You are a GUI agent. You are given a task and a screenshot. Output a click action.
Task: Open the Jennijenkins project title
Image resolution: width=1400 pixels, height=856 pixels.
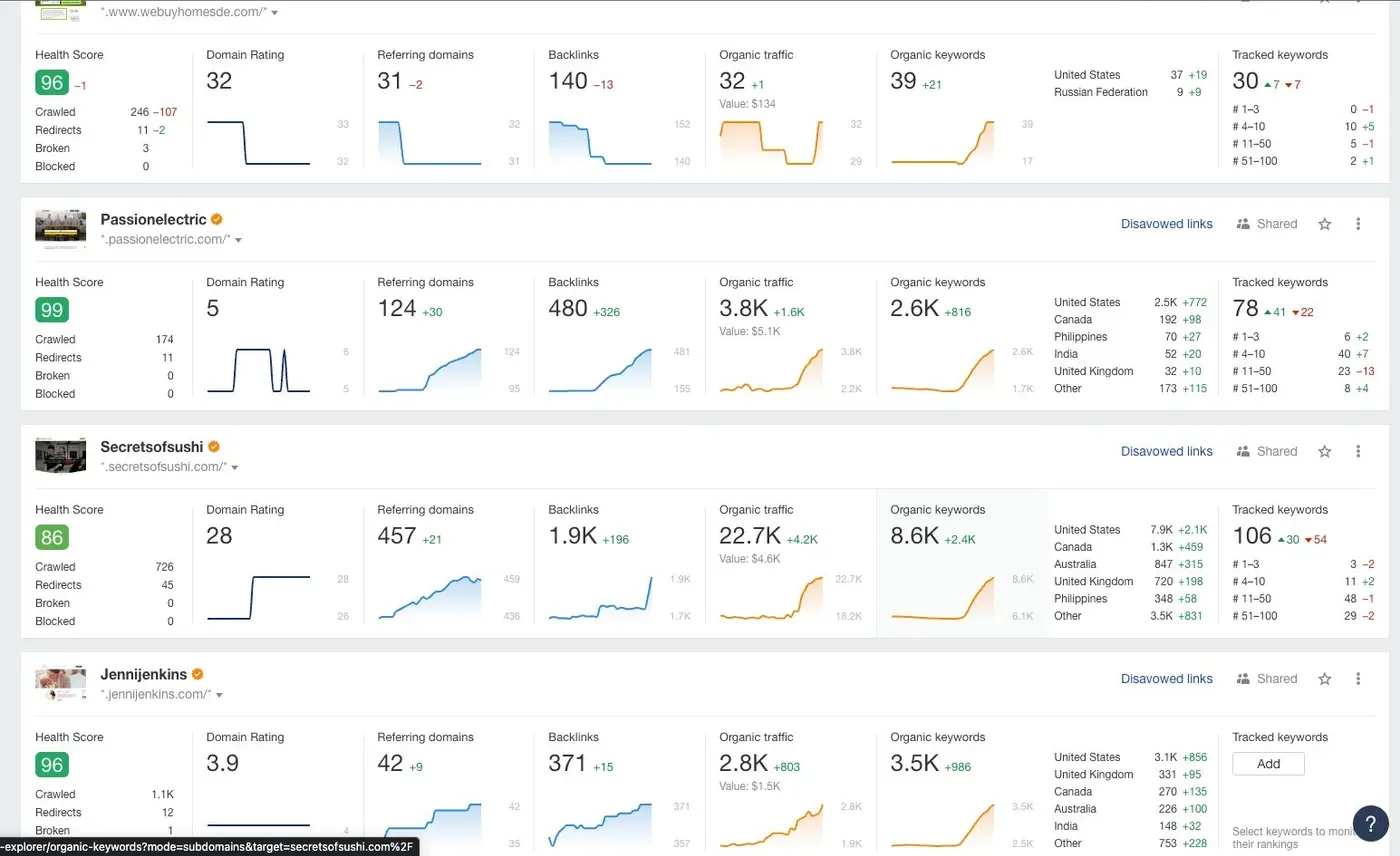click(144, 674)
